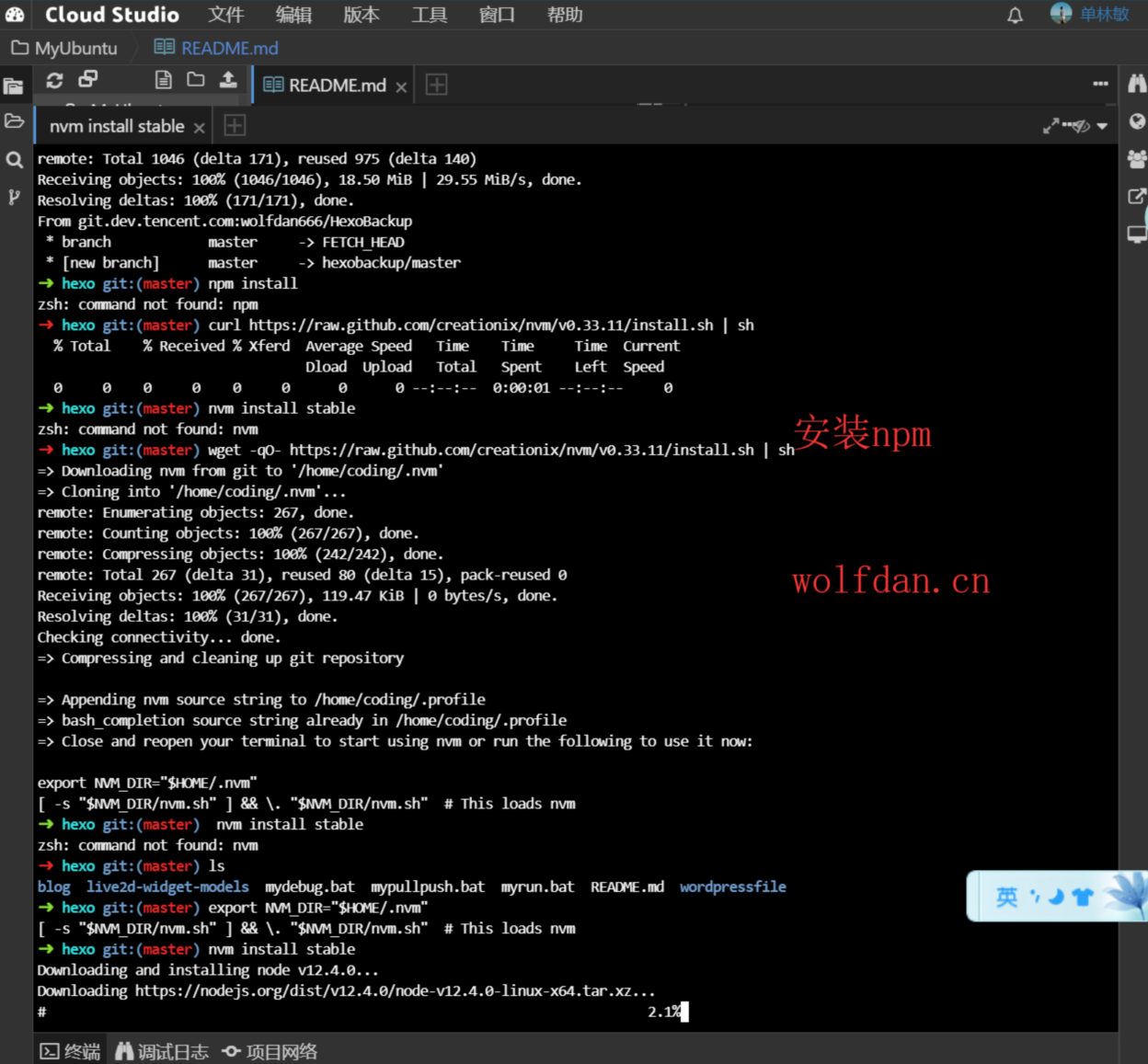This screenshot has width=1148, height=1064.
Task: Create a new folder with the explorer toolbar icon
Action: point(196,80)
